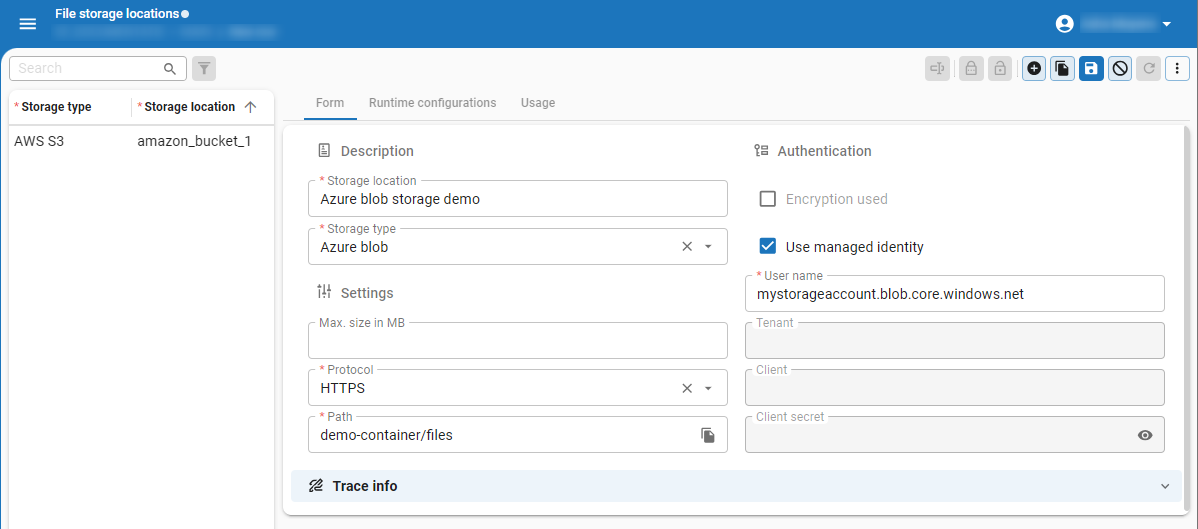Open the hamburger navigation menu
This screenshot has width=1198, height=529.
(28, 24)
